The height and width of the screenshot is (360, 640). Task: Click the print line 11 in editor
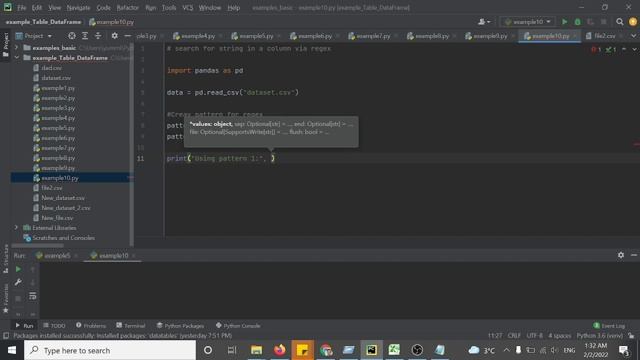tap(220, 158)
